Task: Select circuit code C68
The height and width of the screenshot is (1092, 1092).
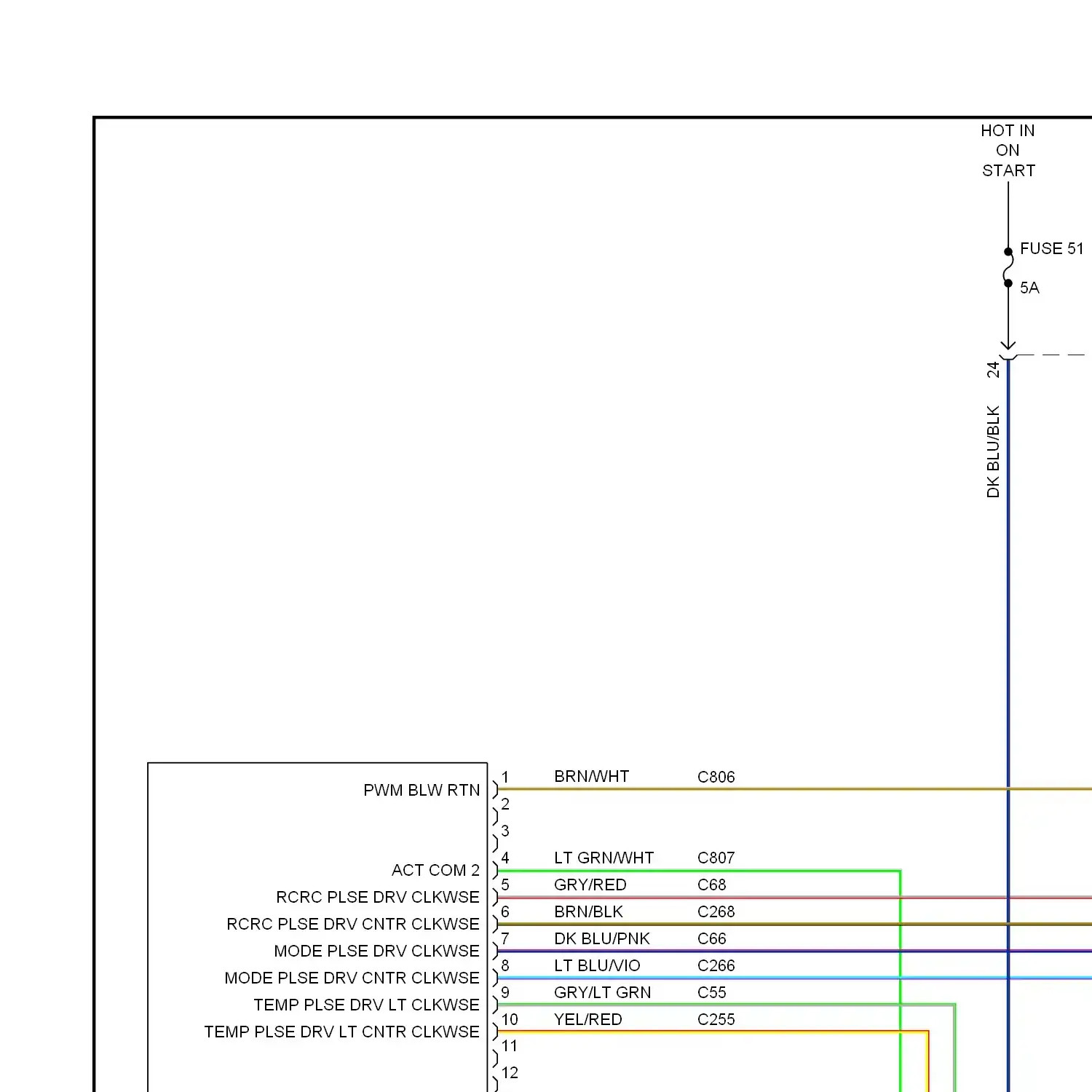Action: 711,885
